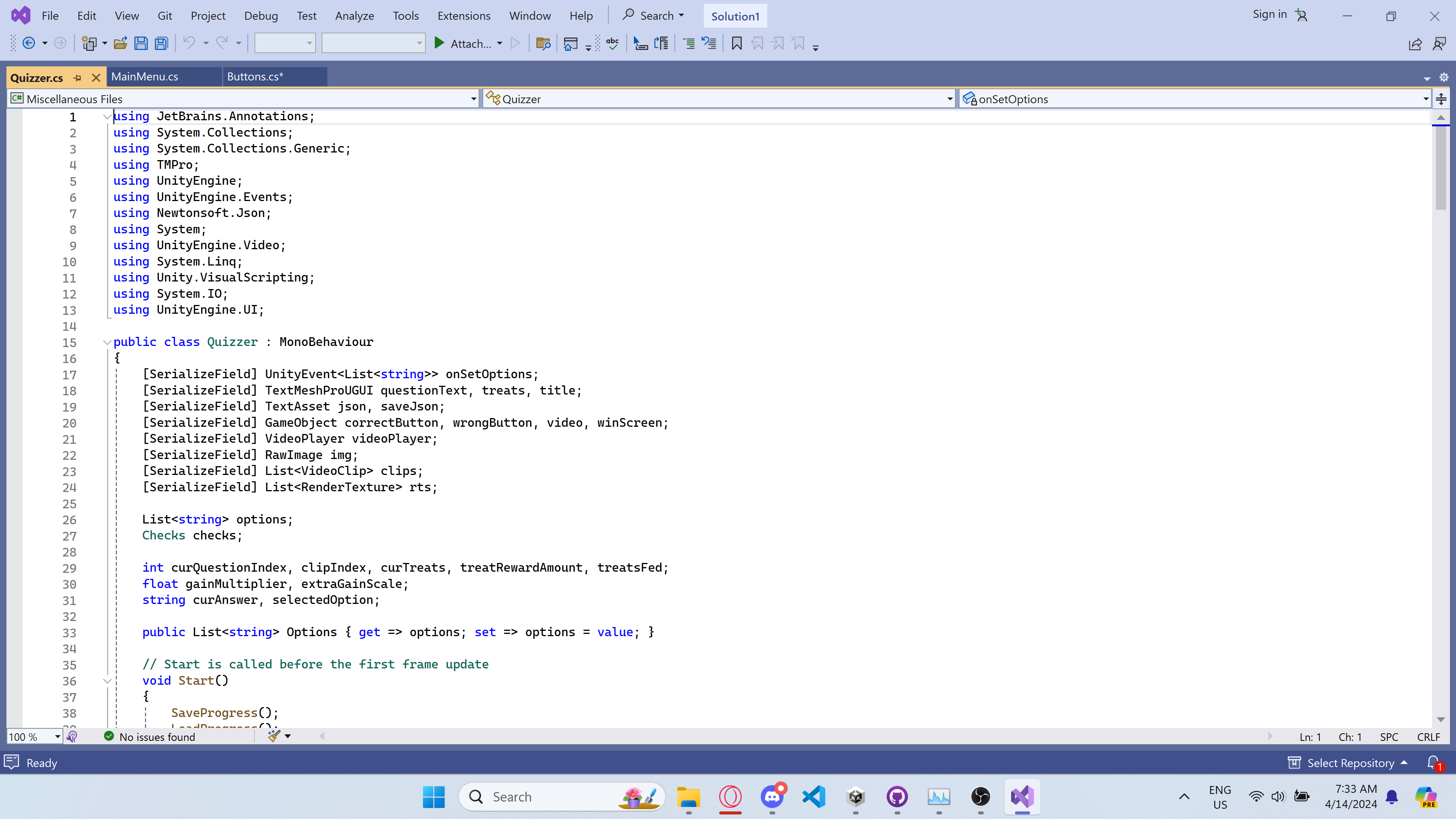
Task: Collapse the Start method block
Action: click(x=107, y=681)
